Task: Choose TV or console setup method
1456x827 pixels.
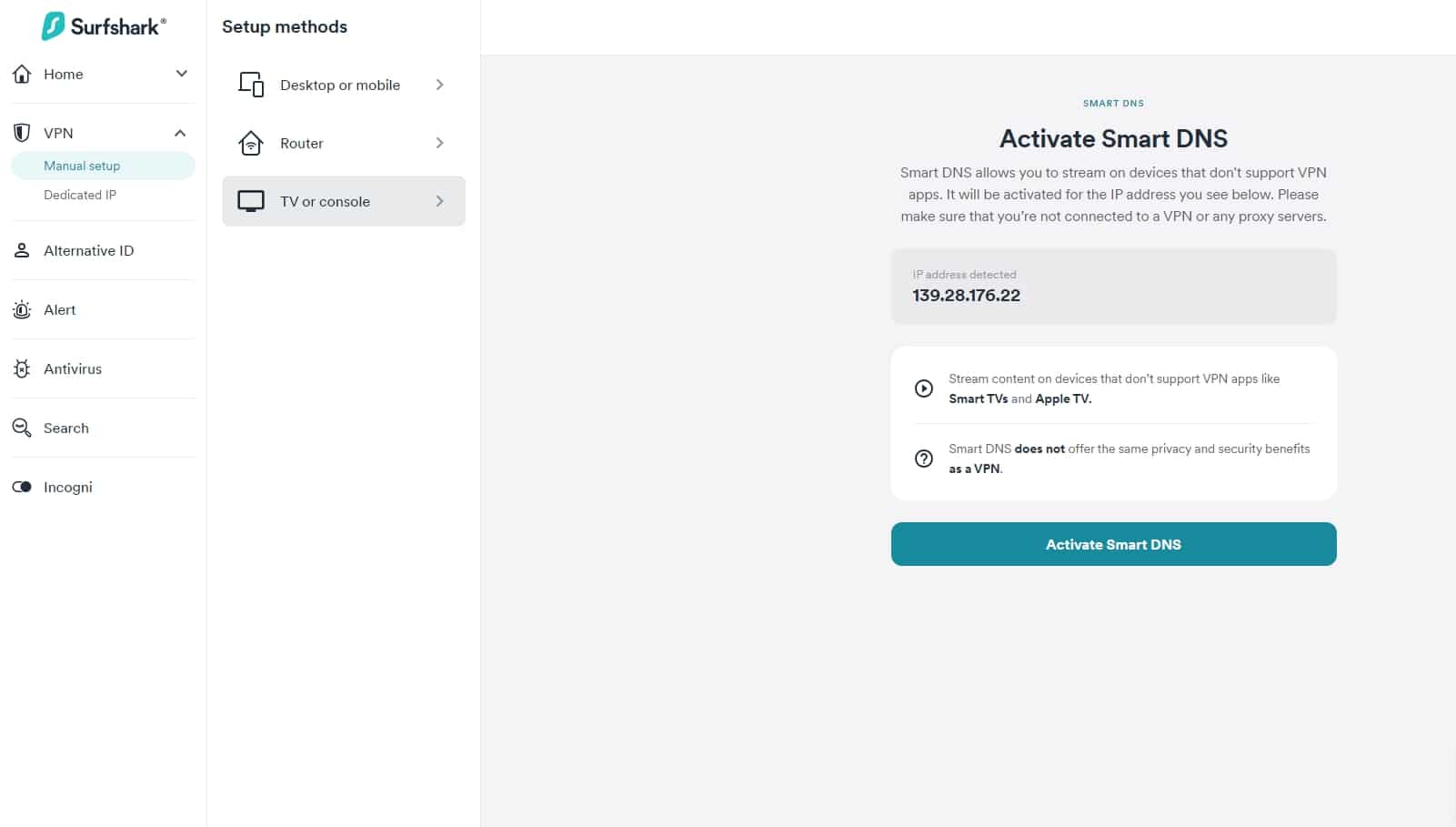Action: pyautogui.click(x=344, y=201)
